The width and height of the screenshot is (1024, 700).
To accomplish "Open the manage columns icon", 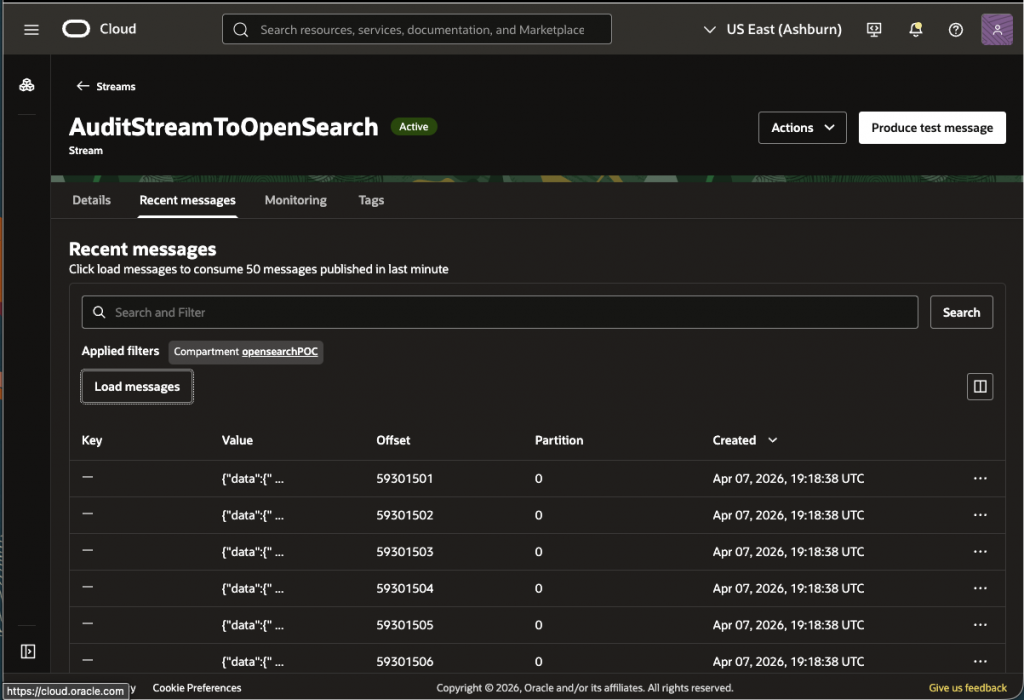I will pos(979,387).
